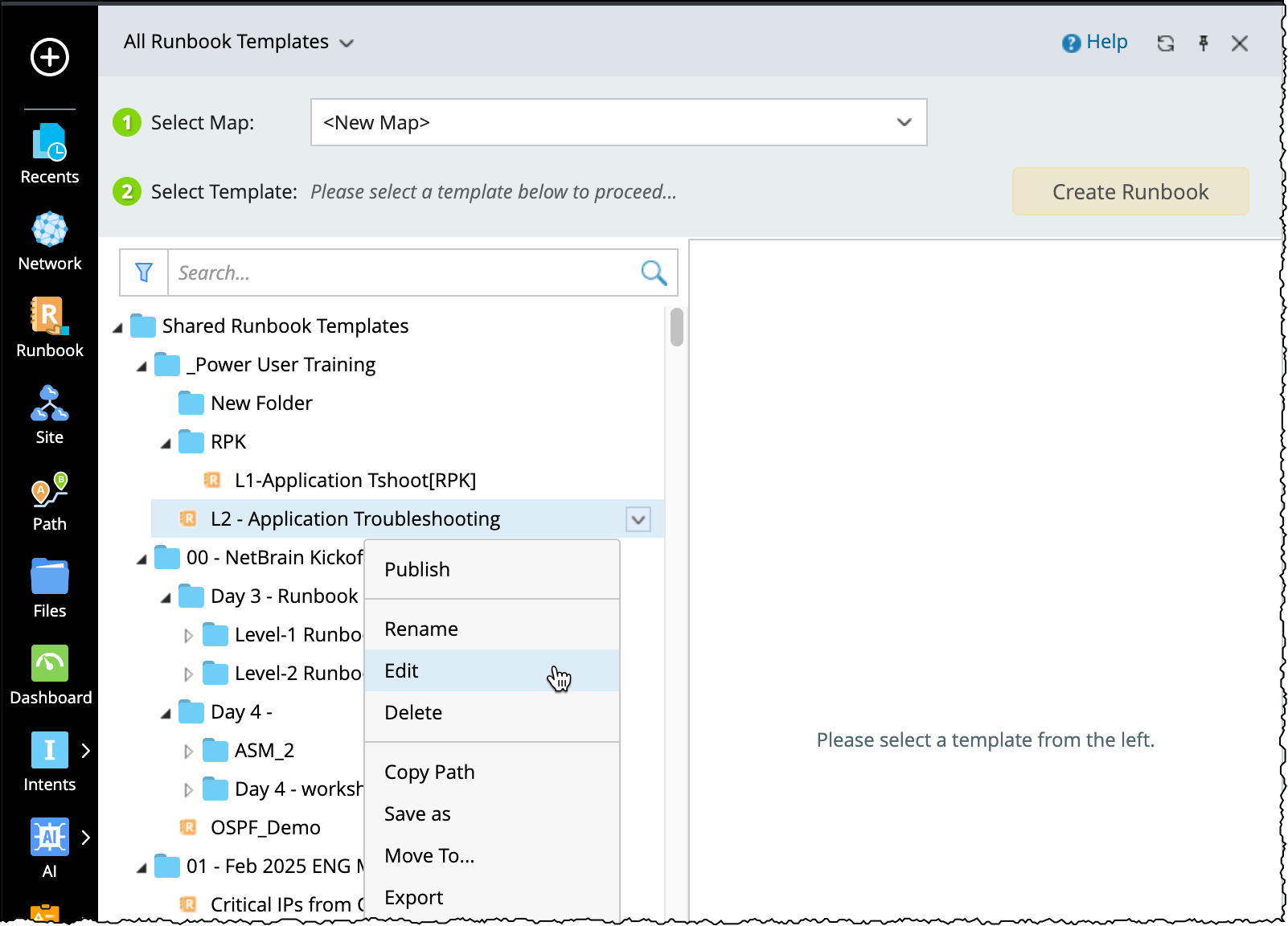Open the Site sidebar icon
The width and height of the screenshot is (1288, 926).
tap(49, 413)
